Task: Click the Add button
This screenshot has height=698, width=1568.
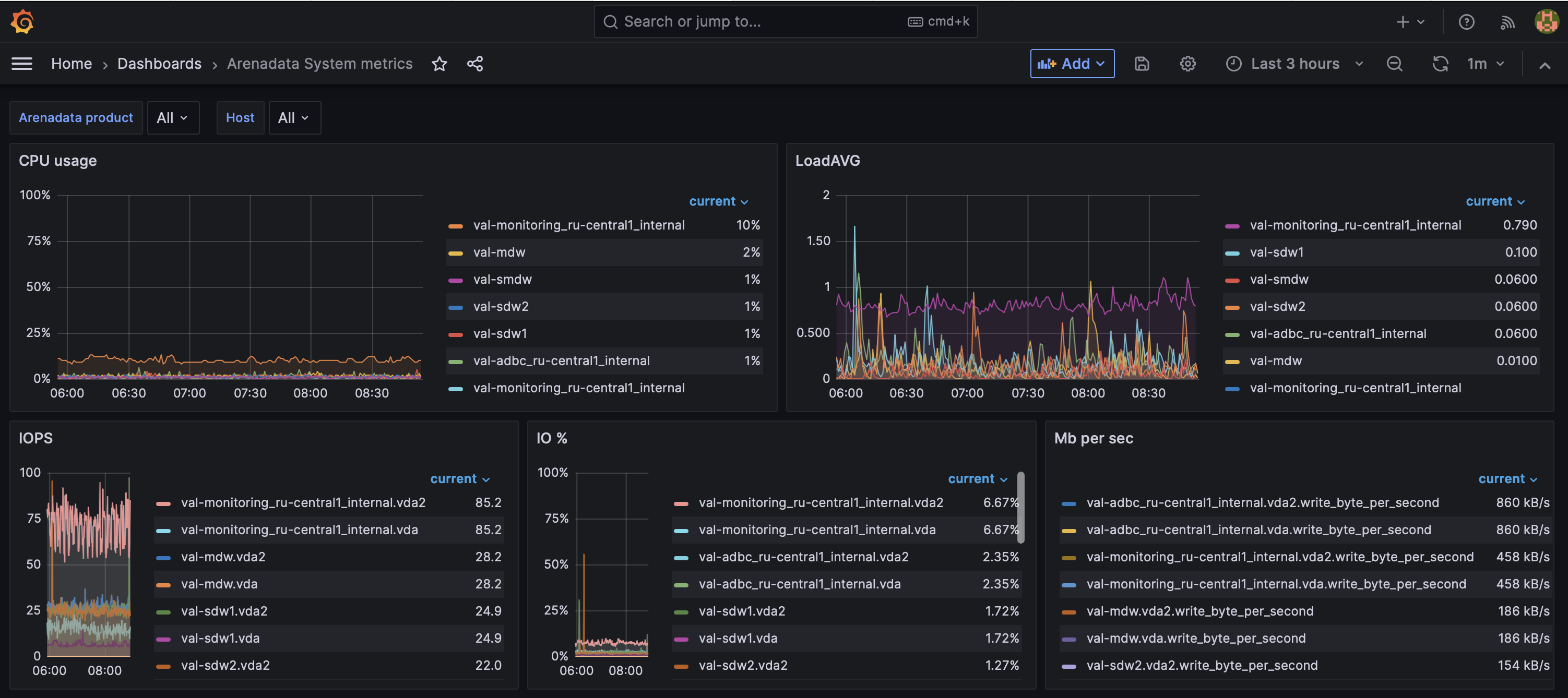Action: 1071,64
